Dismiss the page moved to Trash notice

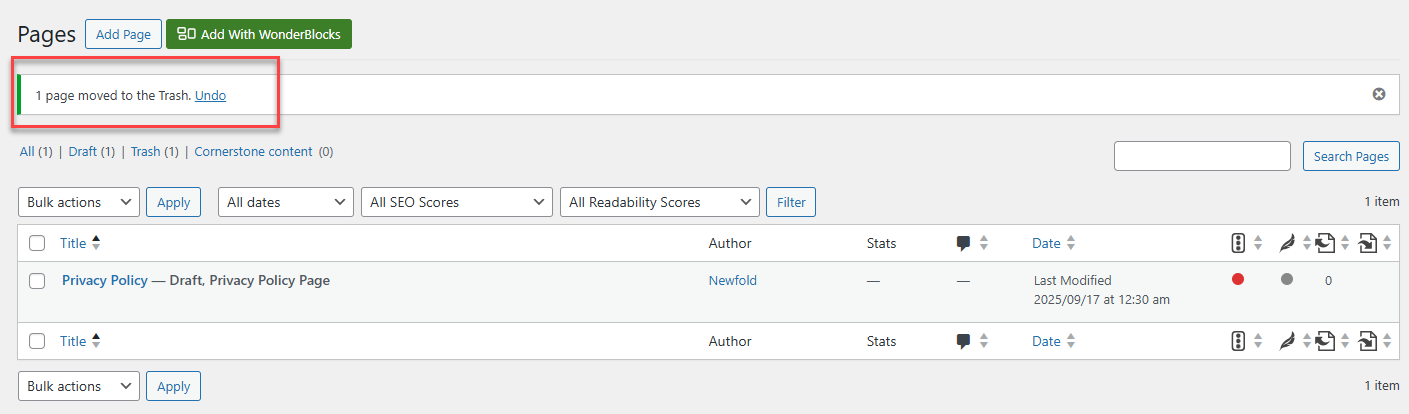point(1379,94)
